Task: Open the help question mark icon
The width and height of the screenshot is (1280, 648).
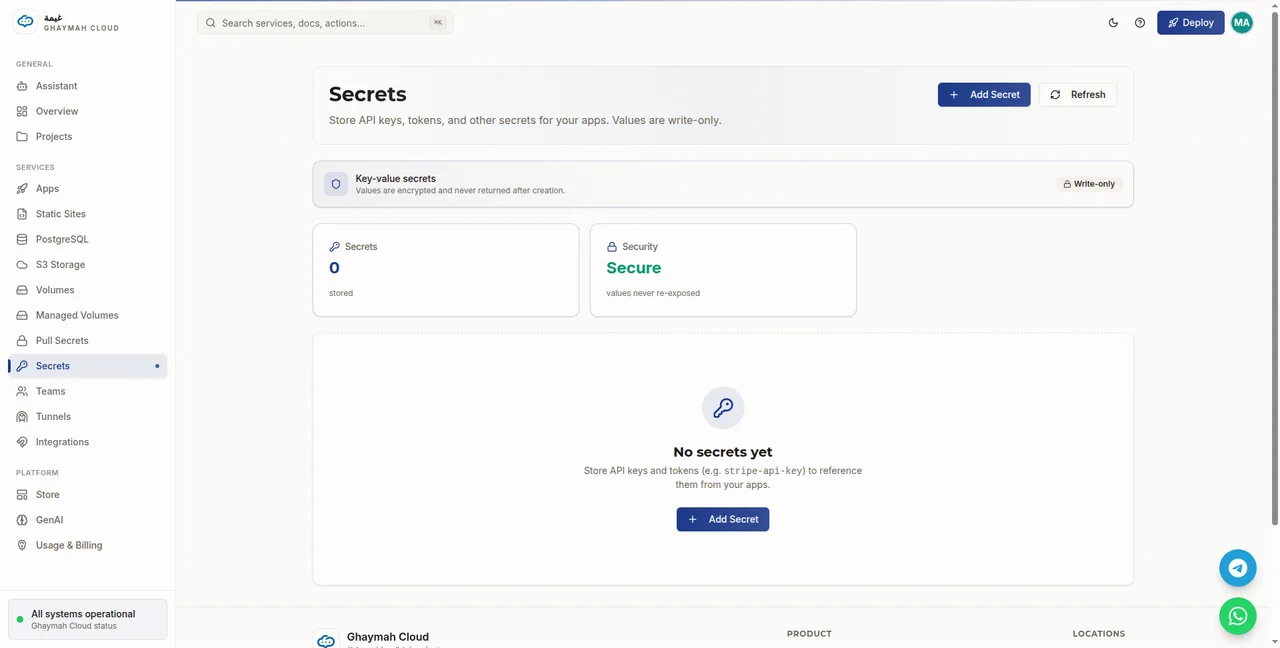Action: coord(1140,23)
